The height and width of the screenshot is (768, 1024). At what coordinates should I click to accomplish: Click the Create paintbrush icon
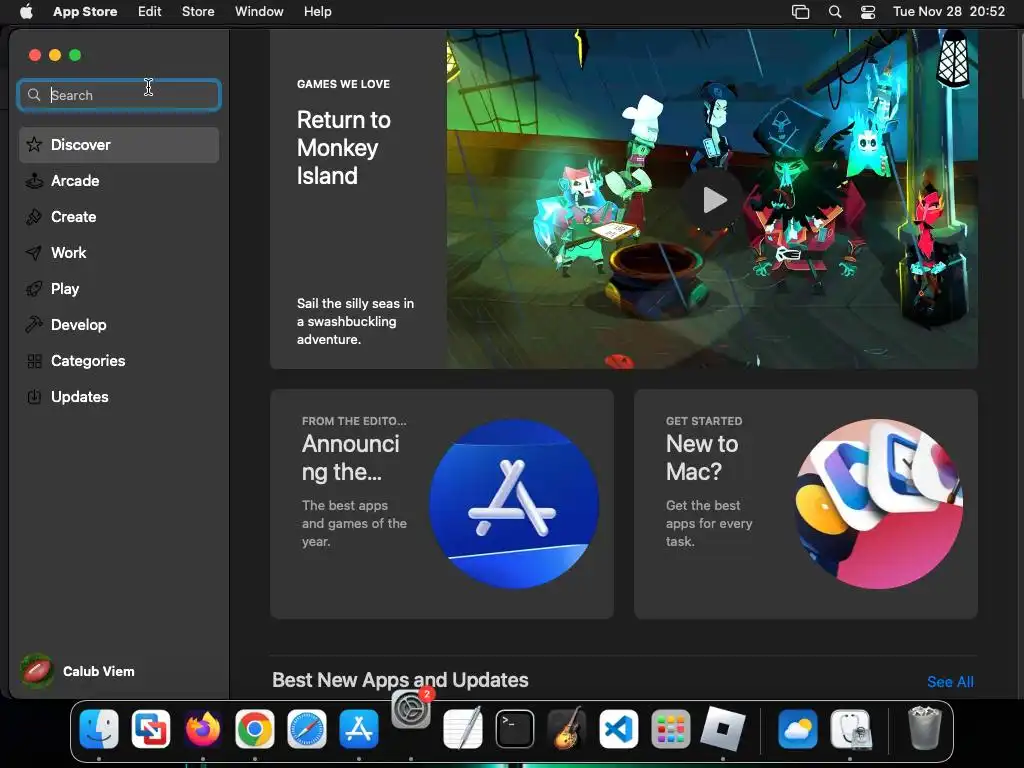[x=34, y=217]
